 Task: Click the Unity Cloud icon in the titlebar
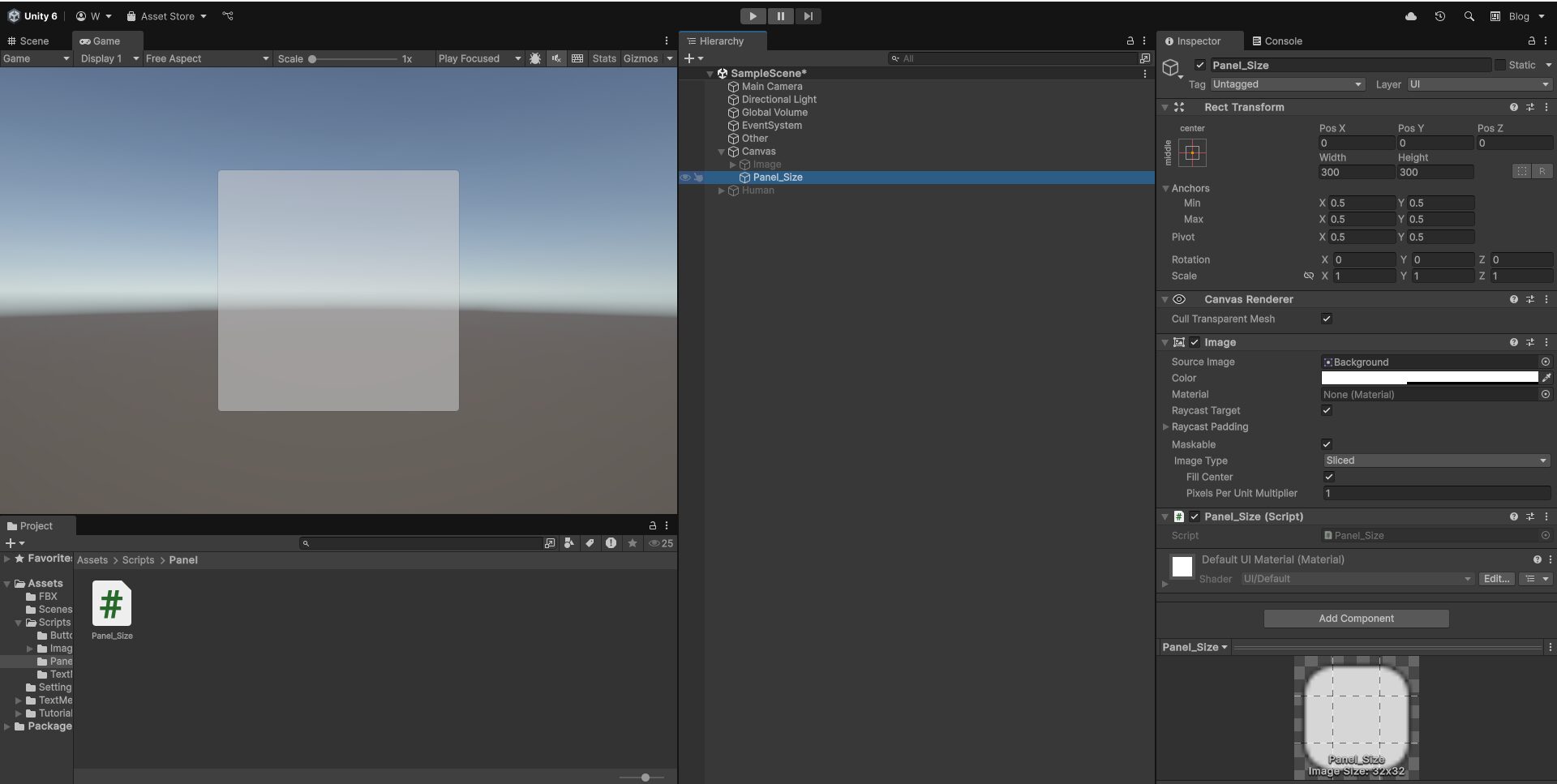click(1410, 15)
